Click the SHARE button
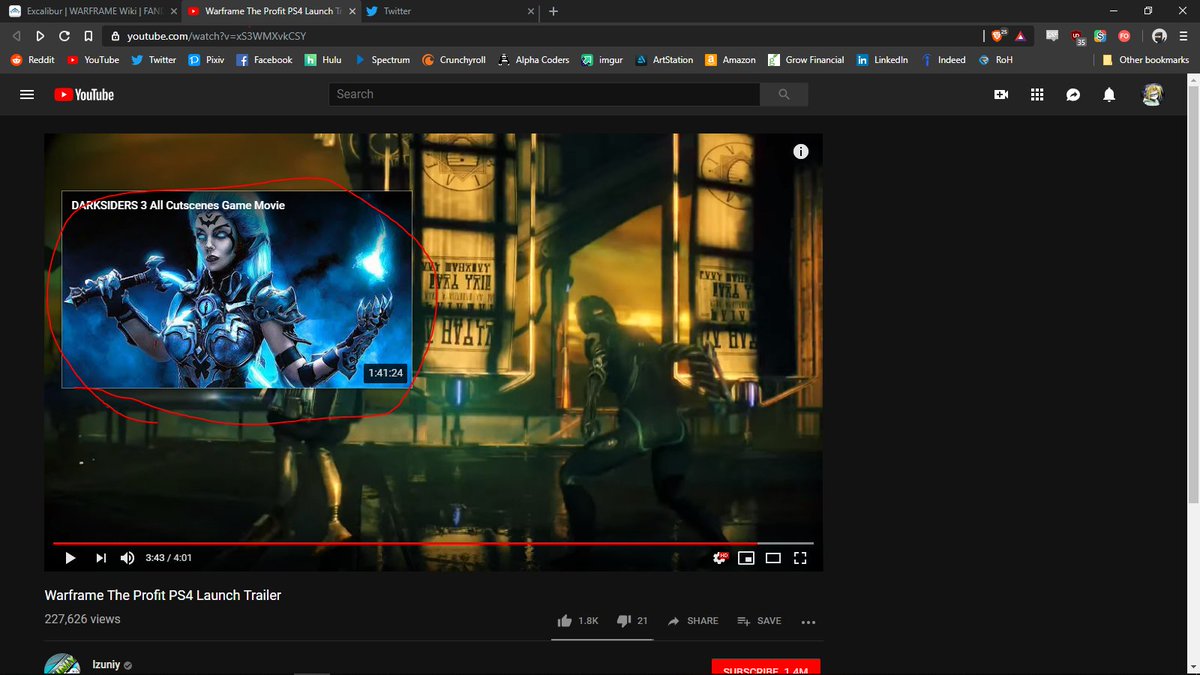This screenshot has width=1200, height=675. [x=693, y=621]
